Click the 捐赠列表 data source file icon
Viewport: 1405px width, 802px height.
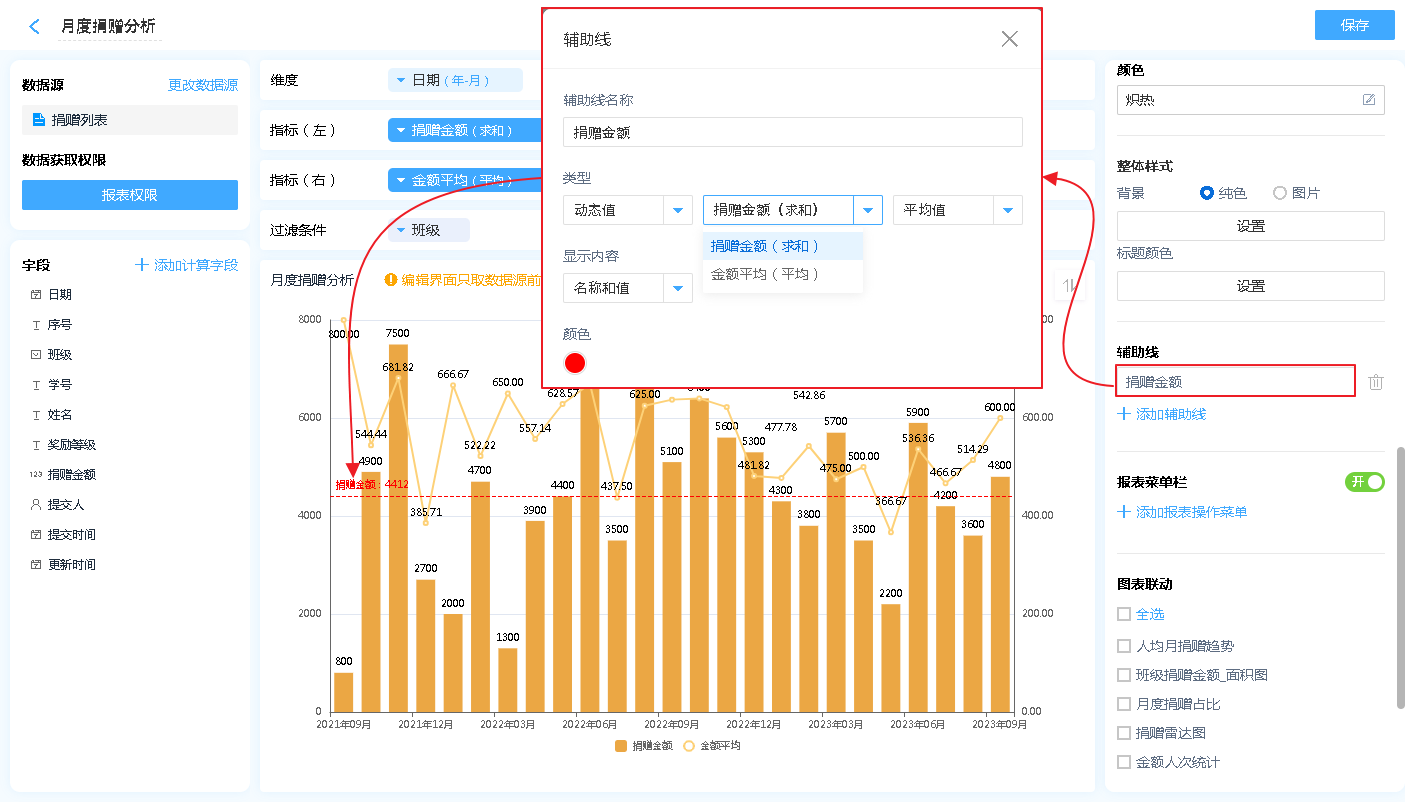click(39, 120)
